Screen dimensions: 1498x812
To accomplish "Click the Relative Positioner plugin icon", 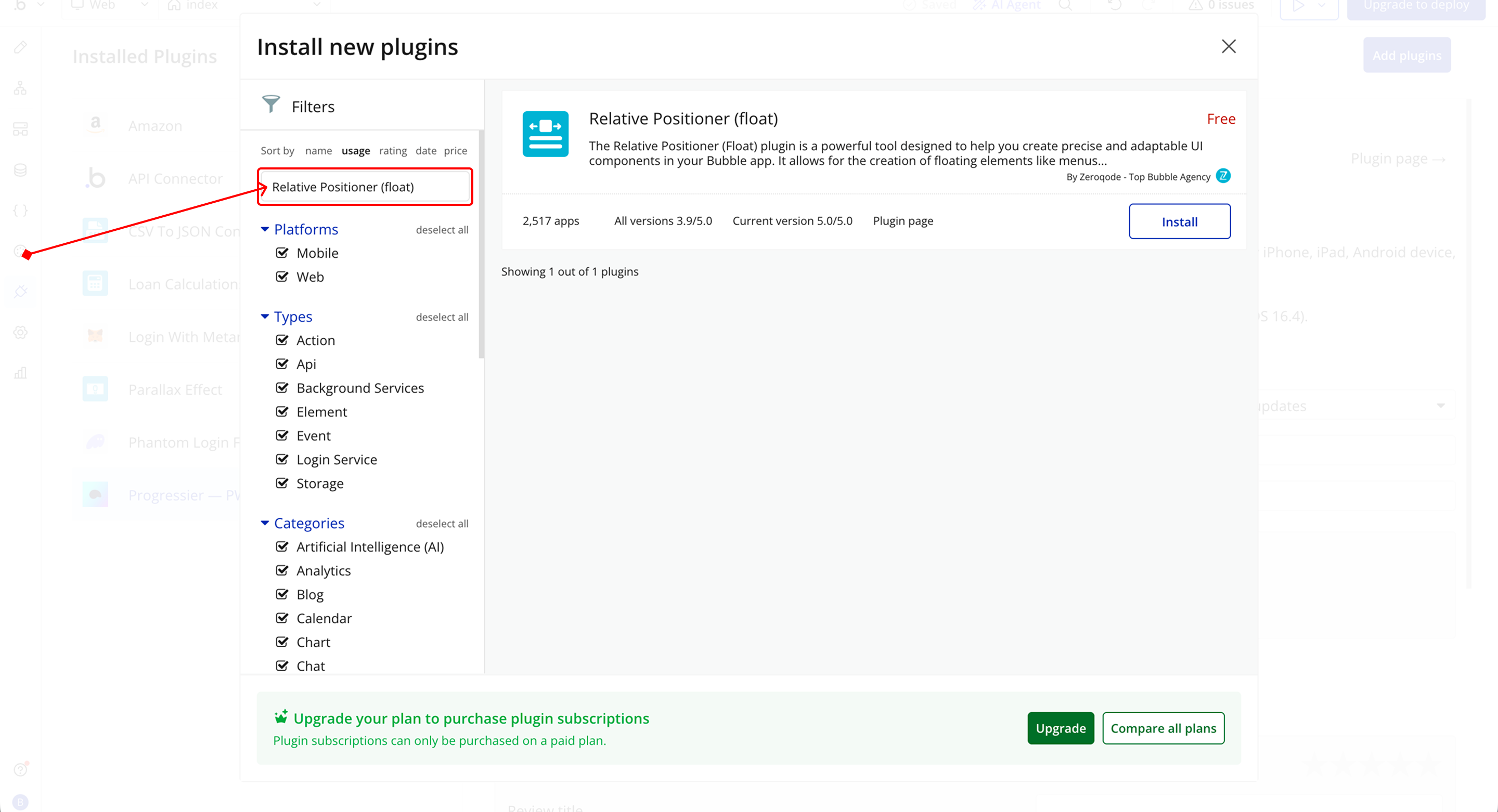I will coord(545,134).
